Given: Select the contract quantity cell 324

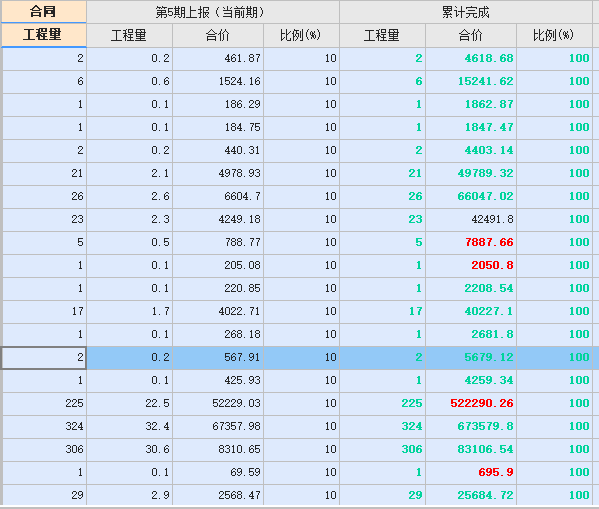Looking at the screenshot, I should point(44,426).
